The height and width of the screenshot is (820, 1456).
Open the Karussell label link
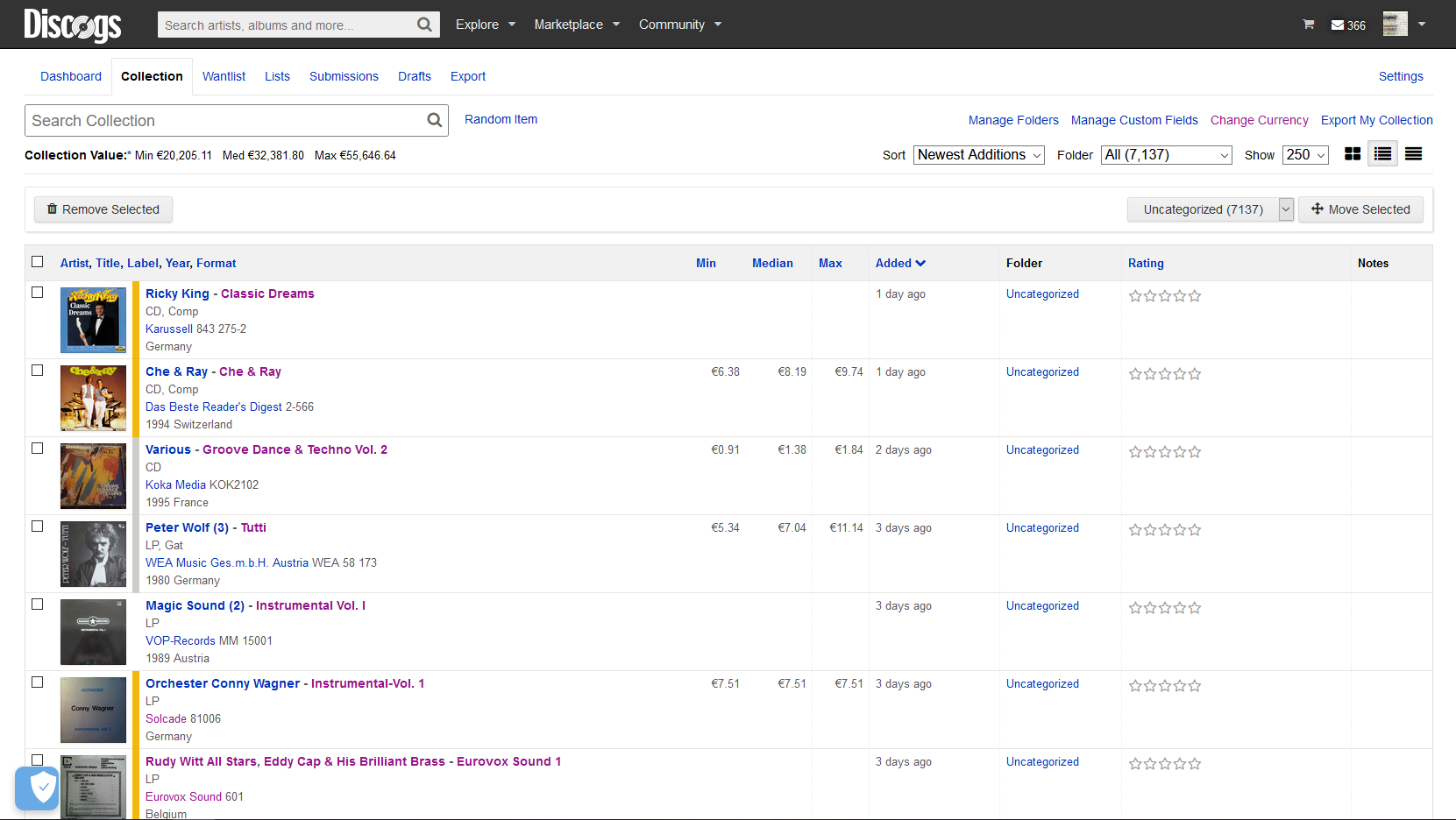tap(169, 329)
